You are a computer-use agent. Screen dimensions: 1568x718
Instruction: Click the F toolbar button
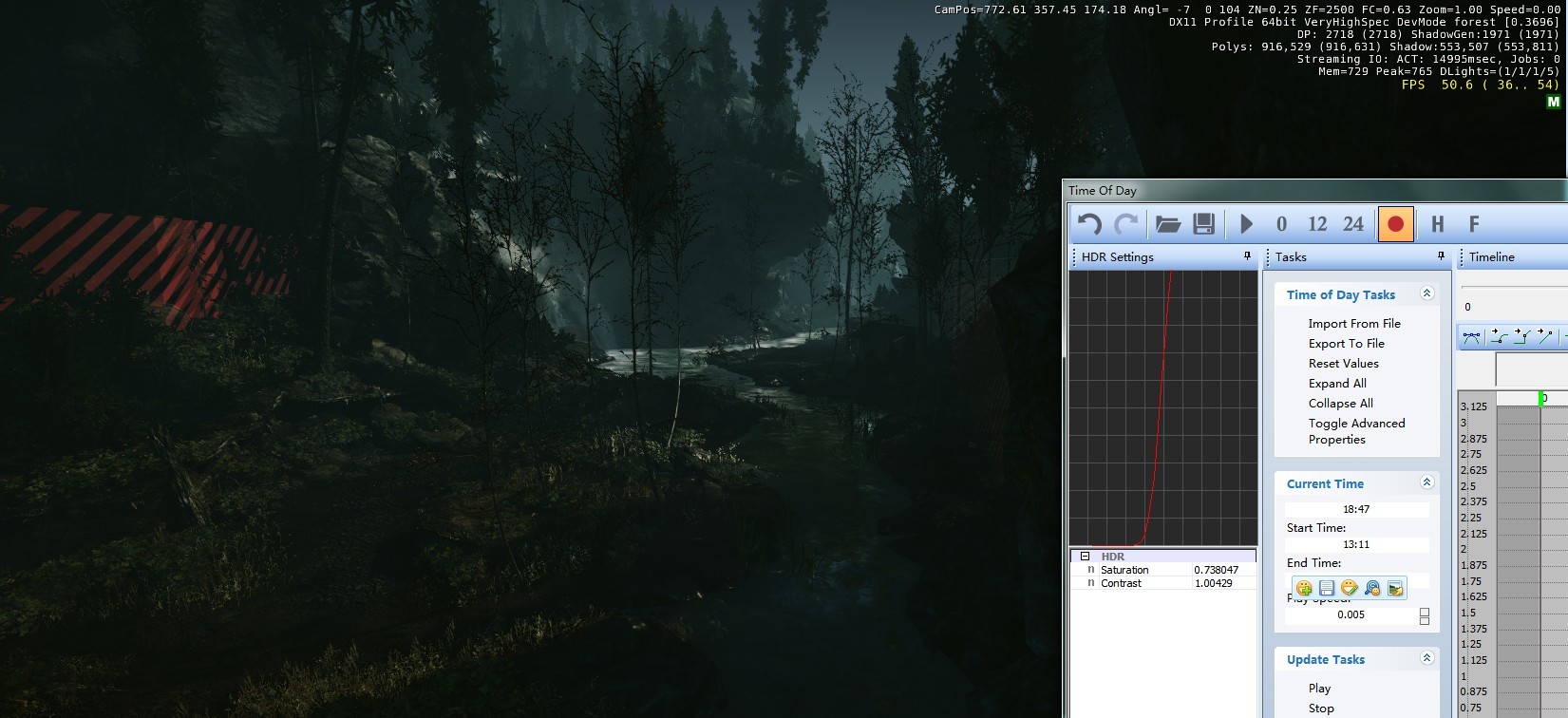1474,224
